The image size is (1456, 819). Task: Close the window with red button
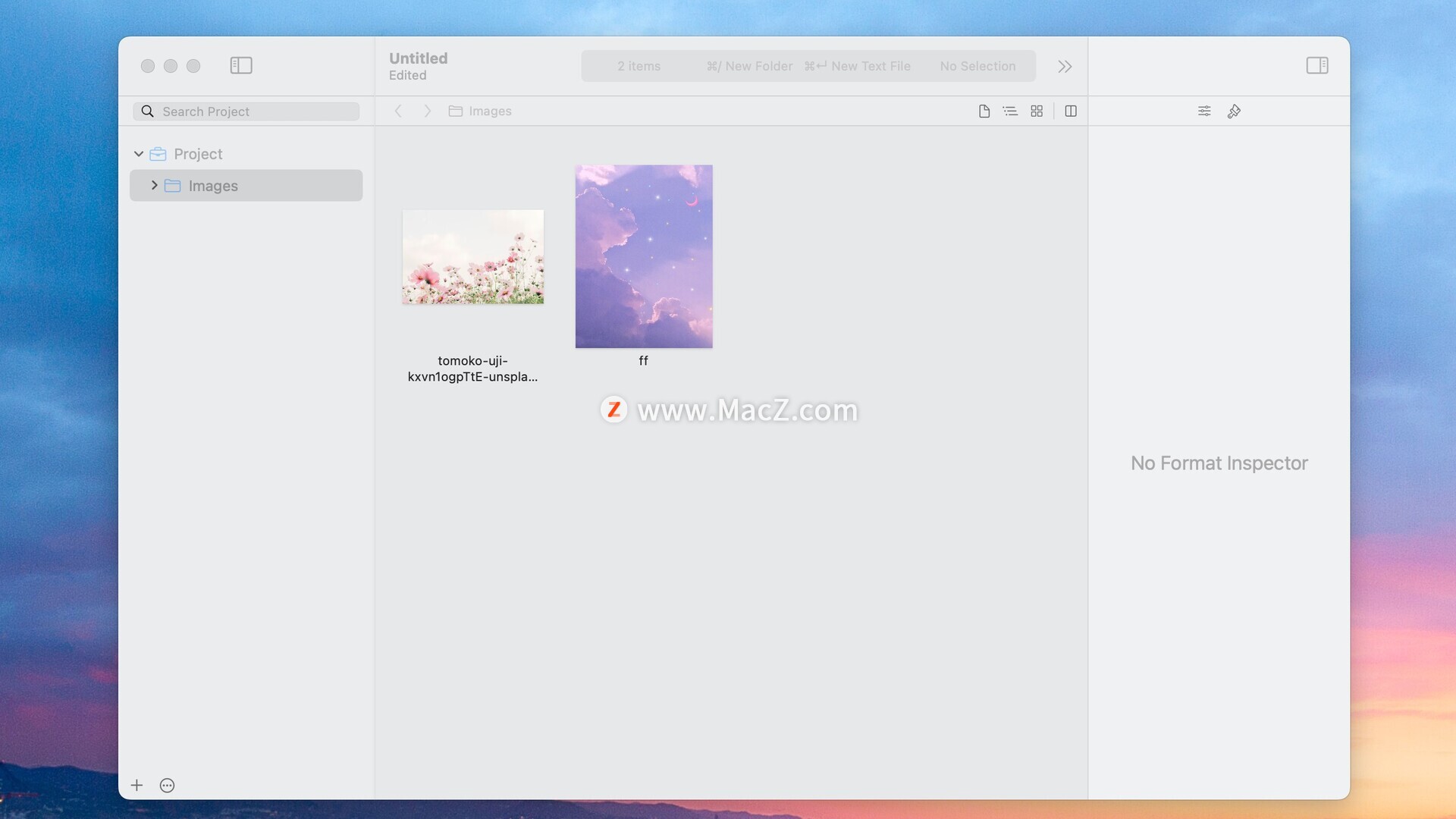click(x=148, y=66)
